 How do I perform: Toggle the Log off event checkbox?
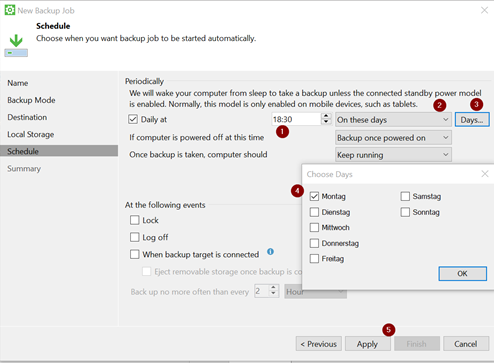coord(135,237)
